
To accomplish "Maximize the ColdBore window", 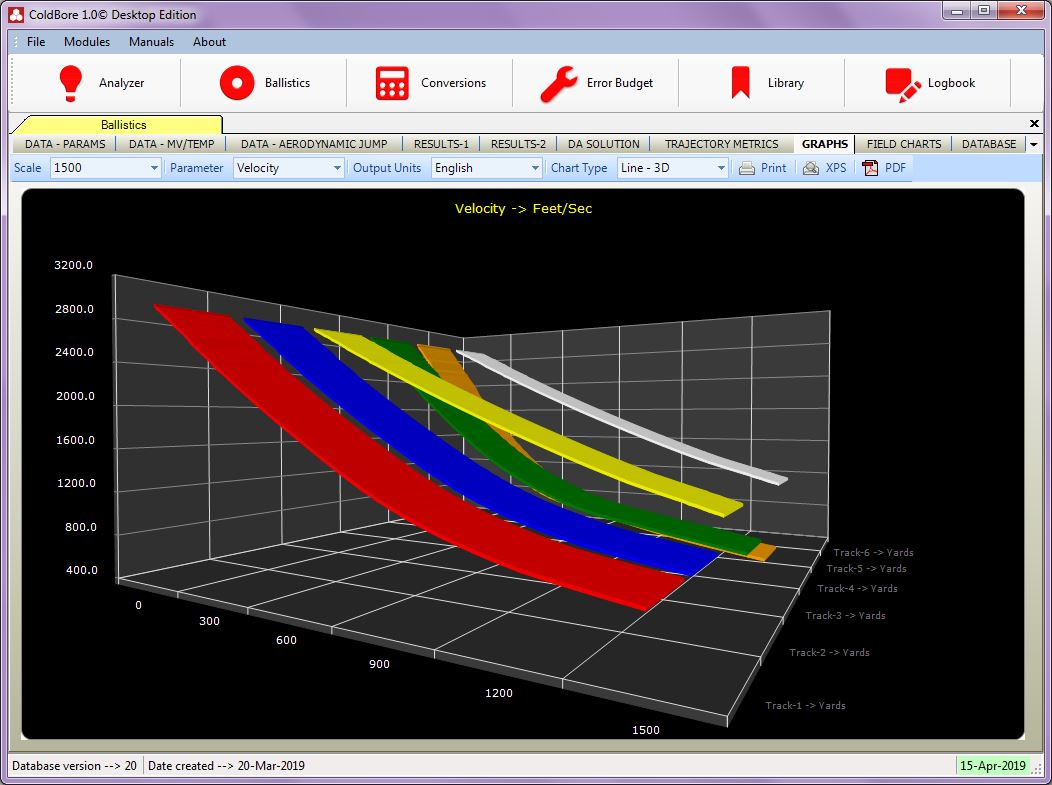I will pyautogui.click(x=984, y=11).
